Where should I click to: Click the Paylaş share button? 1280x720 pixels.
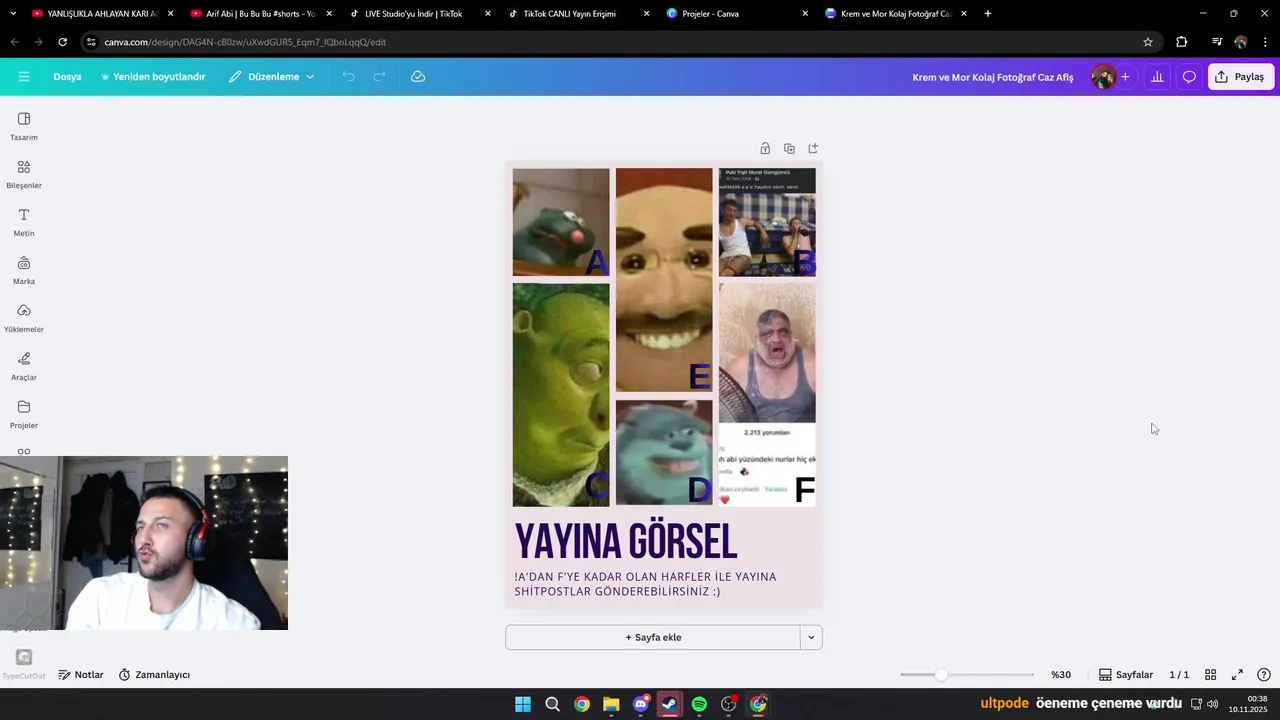pos(1241,77)
